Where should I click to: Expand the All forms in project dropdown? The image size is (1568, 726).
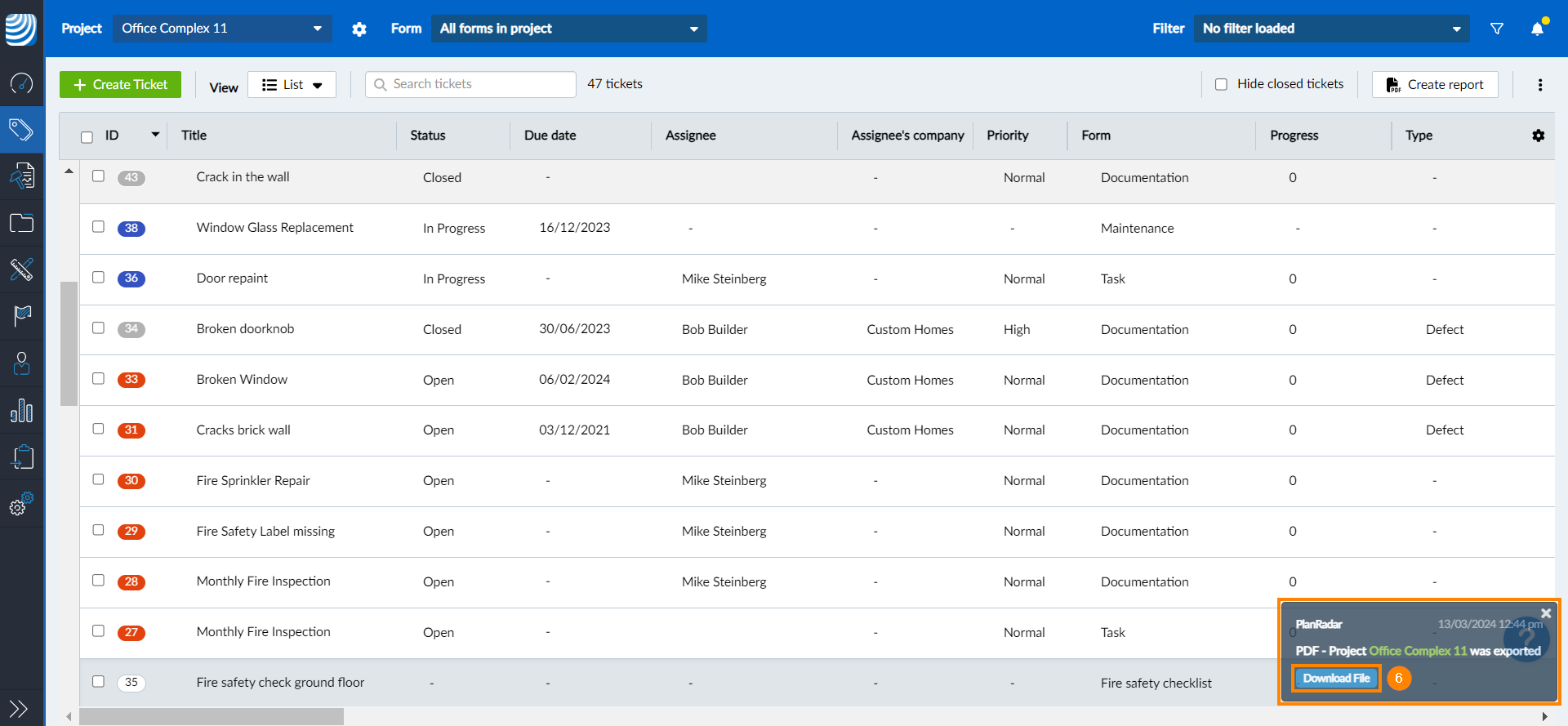[568, 29]
